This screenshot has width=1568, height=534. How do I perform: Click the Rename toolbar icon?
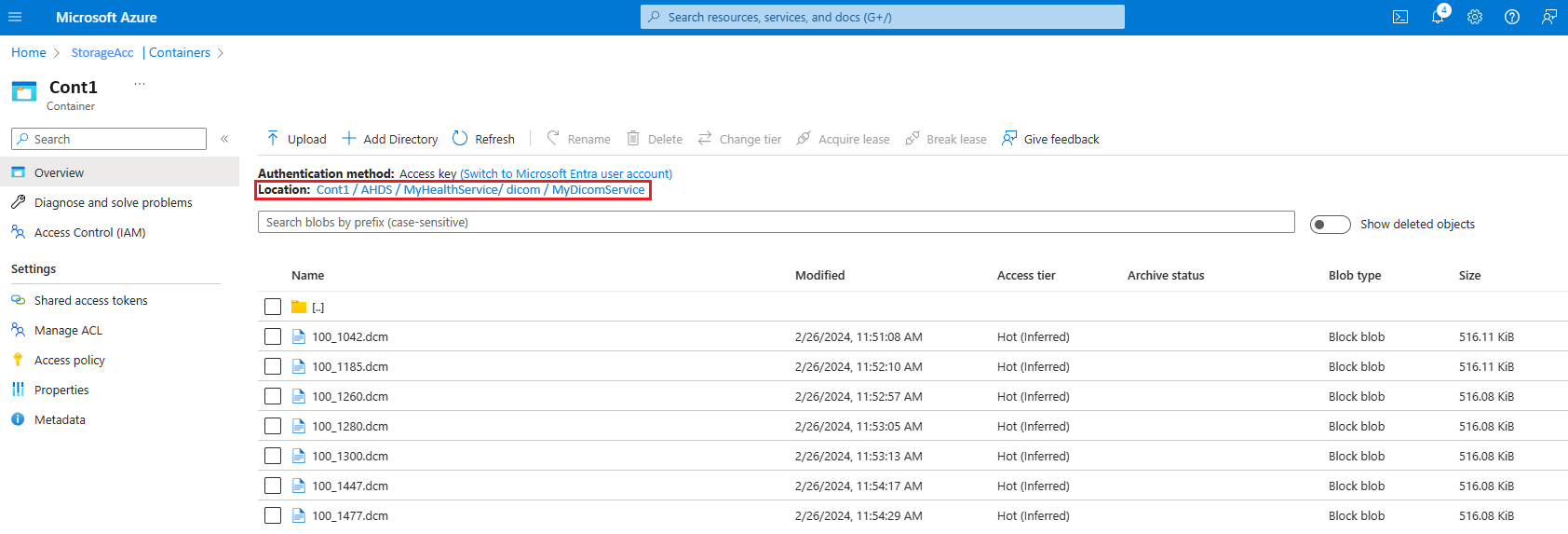[x=553, y=139]
